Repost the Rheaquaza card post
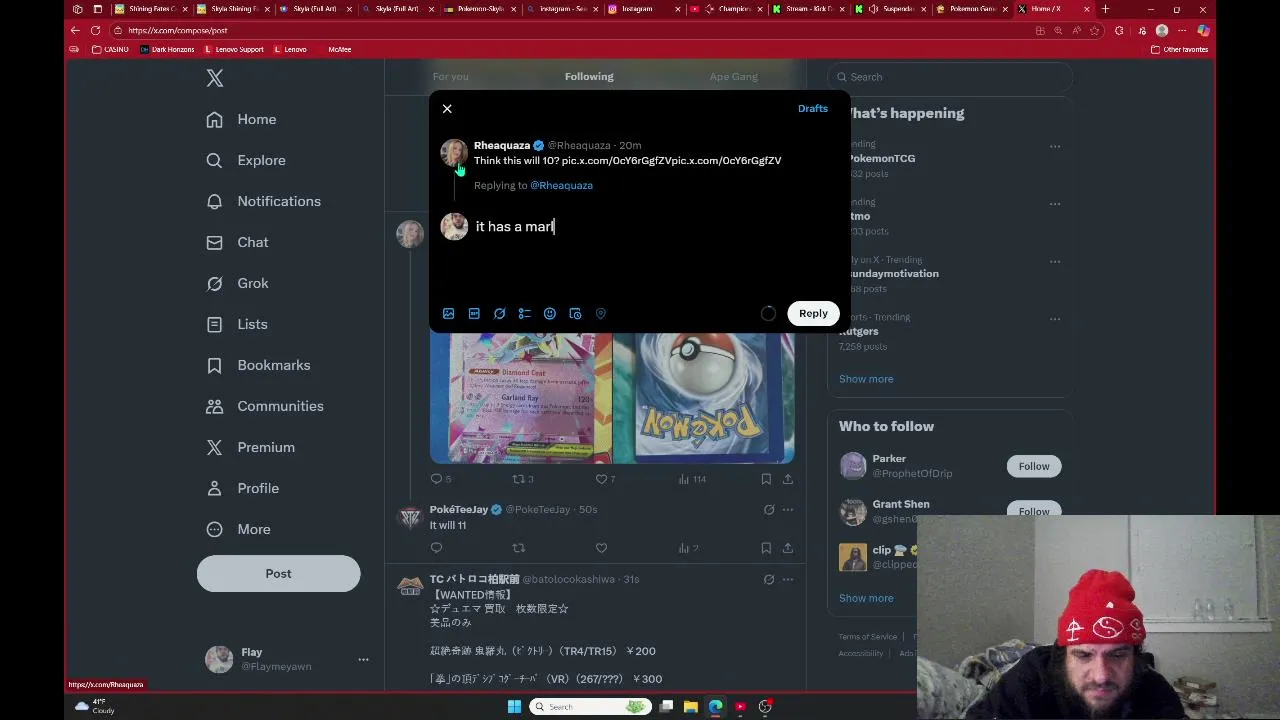 coord(522,479)
